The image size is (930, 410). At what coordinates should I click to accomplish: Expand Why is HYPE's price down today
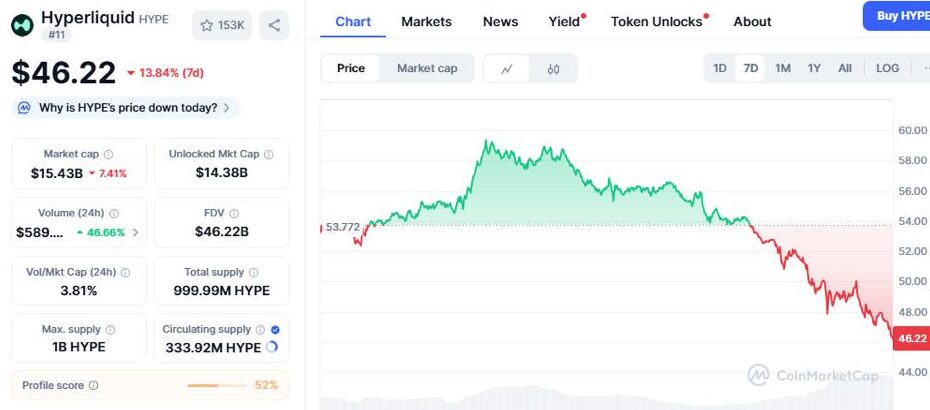[126, 107]
